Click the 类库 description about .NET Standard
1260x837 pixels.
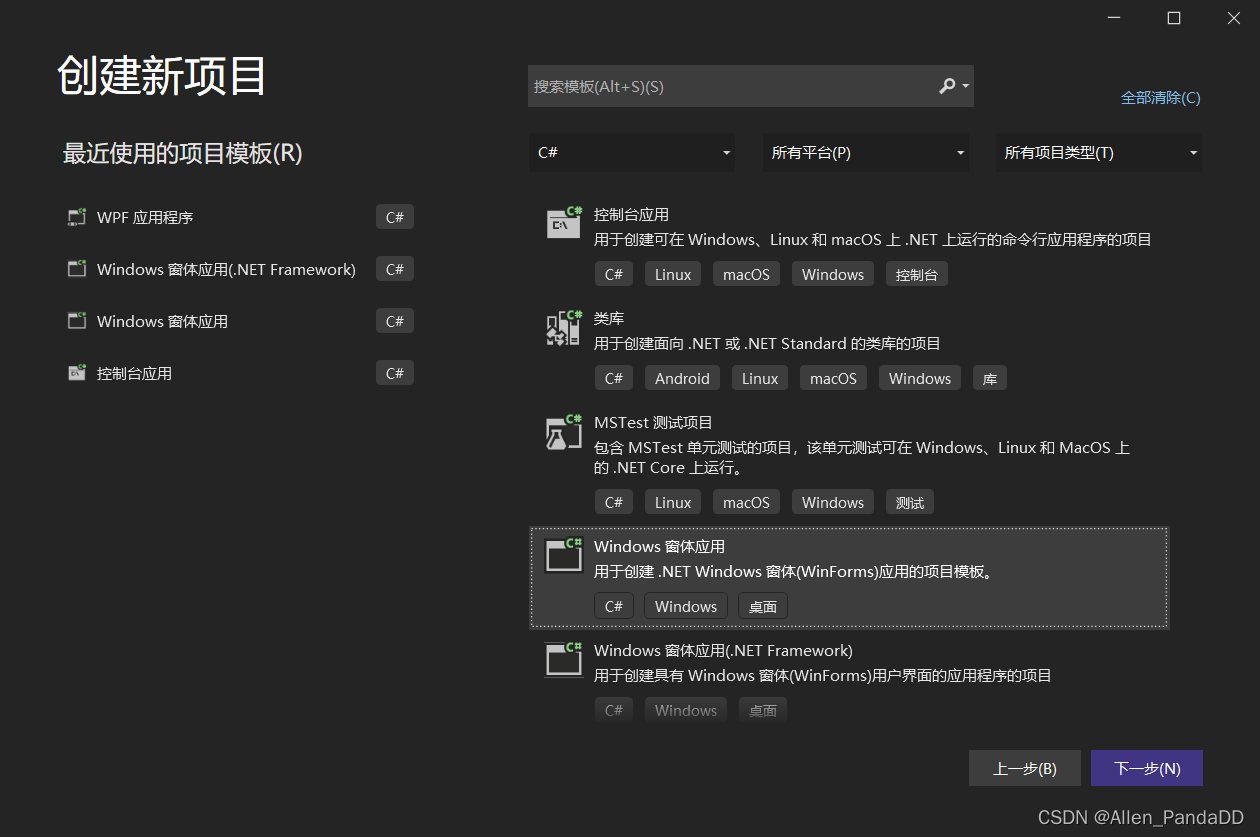coord(767,343)
